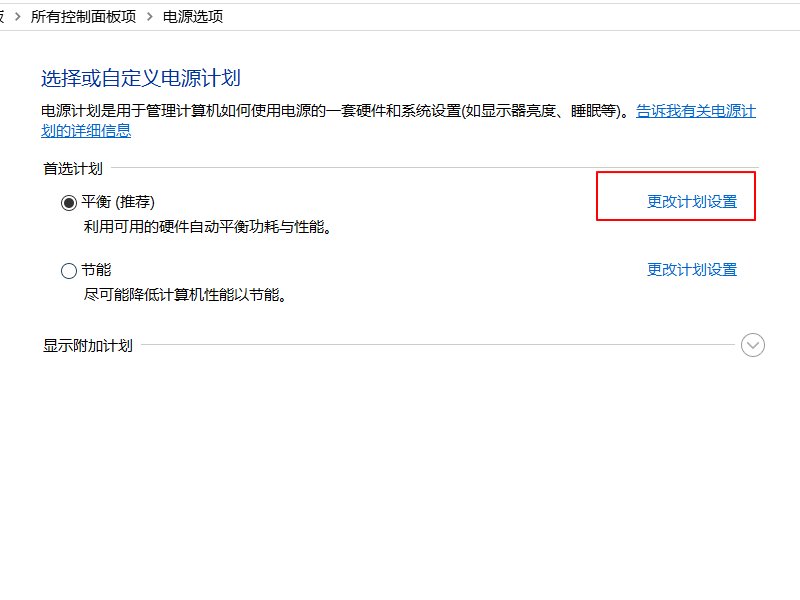The image size is (800, 600).
Task: Enable the 节能 power plan option
Action: point(68,270)
